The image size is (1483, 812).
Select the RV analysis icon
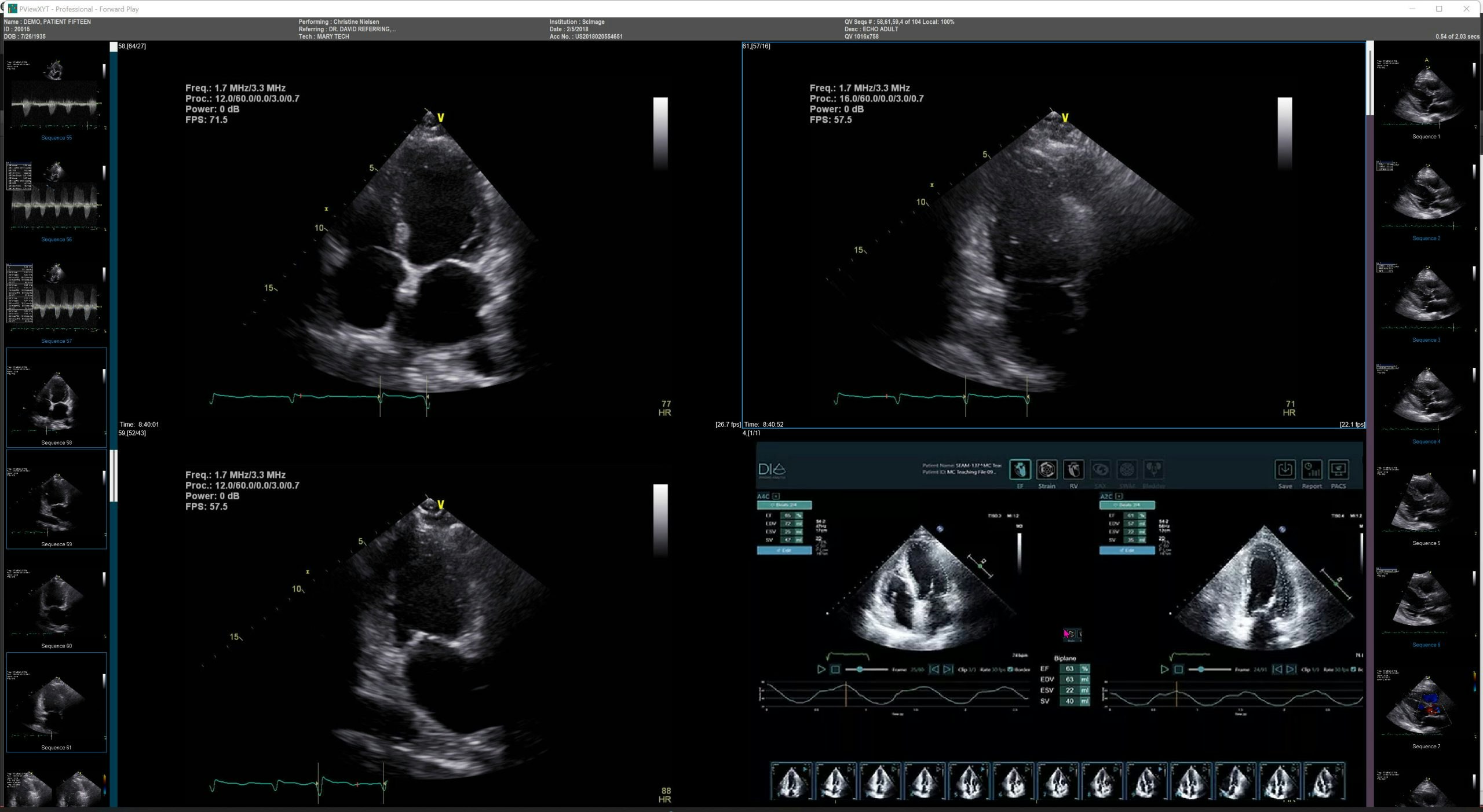(x=1073, y=469)
